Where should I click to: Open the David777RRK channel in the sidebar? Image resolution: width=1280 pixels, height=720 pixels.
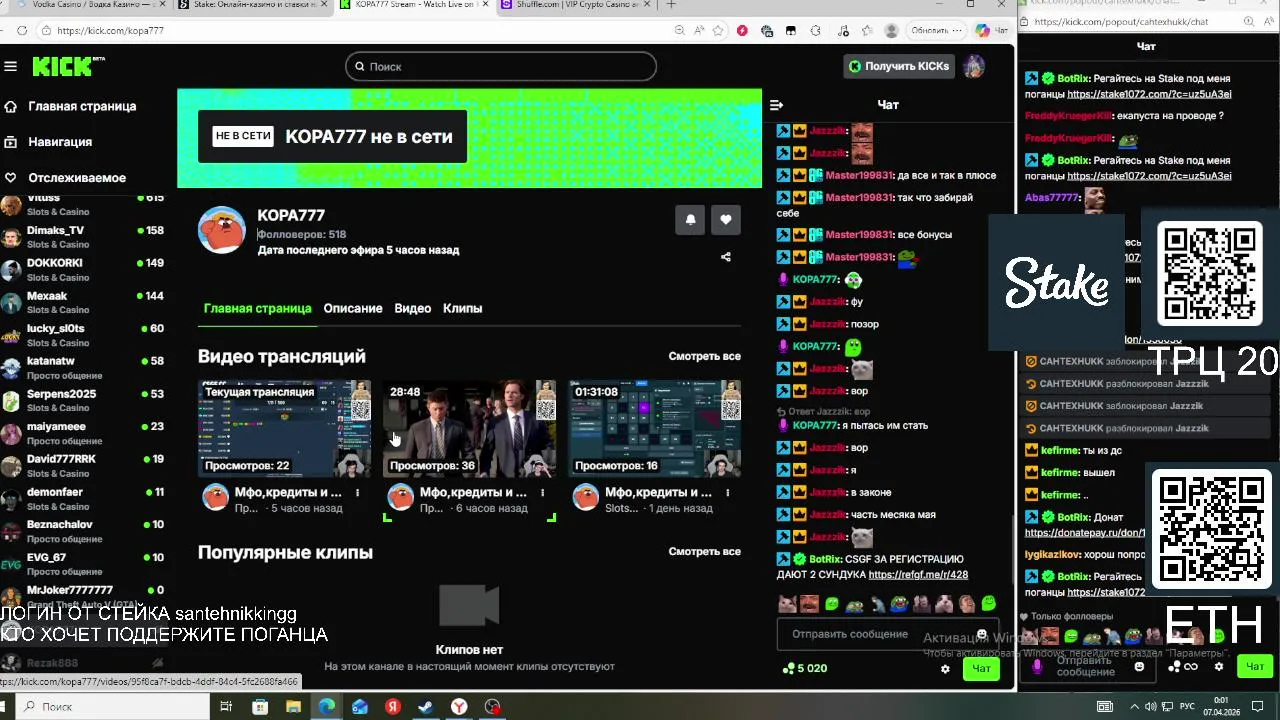[x=84, y=466]
